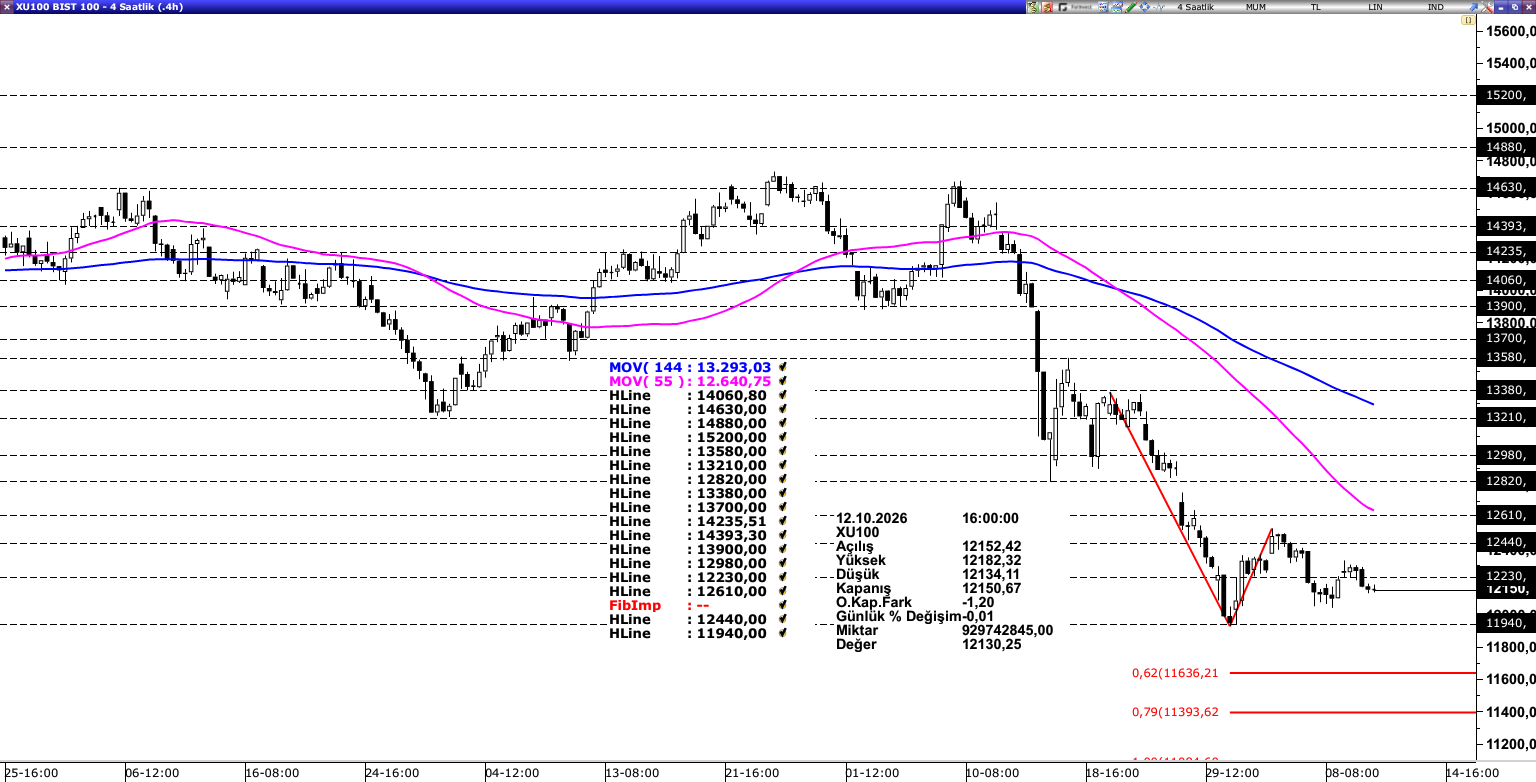Click the 11940 horizontal line tag on the price axis
The image size is (1536, 782).
pyautogui.click(x=1507, y=624)
